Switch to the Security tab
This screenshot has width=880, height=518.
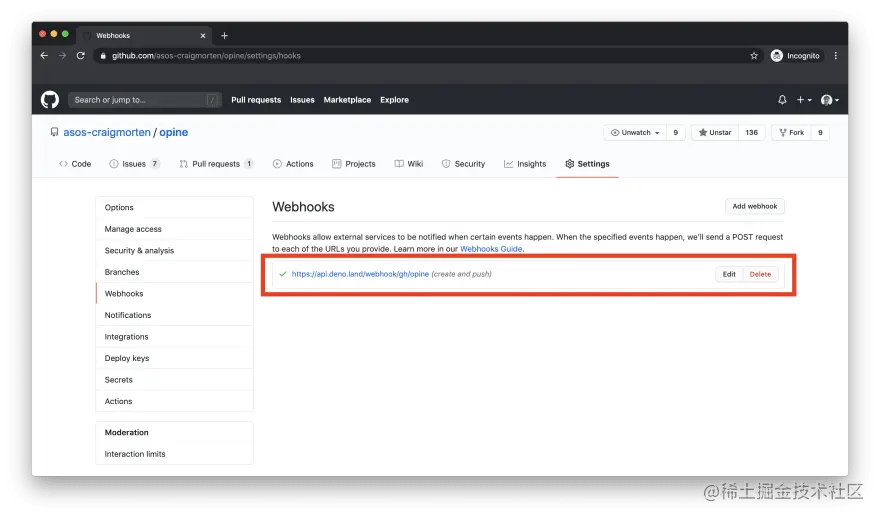click(463, 164)
